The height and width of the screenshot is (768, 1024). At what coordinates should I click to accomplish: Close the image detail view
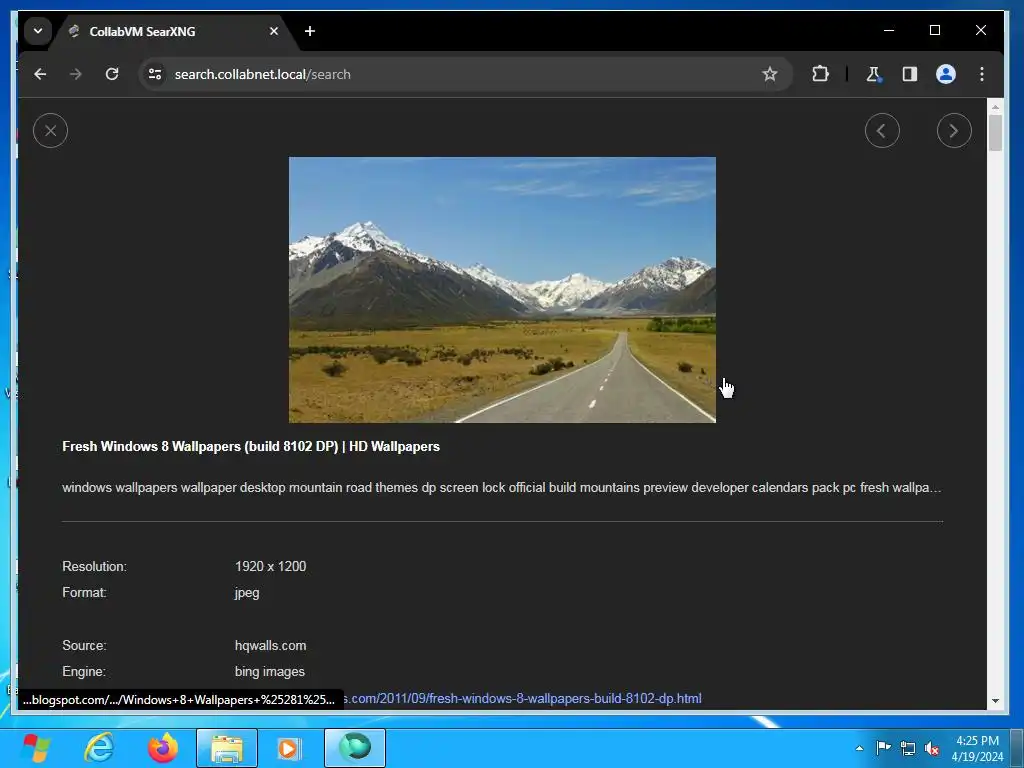[50, 131]
